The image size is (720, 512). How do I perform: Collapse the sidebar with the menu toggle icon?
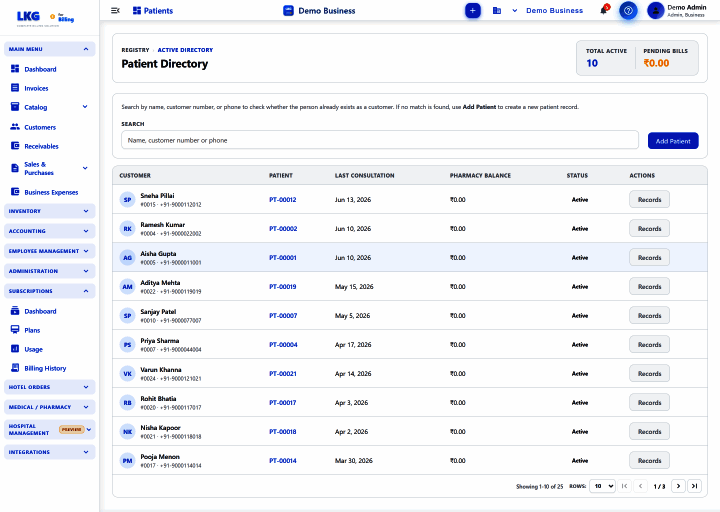coord(115,11)
